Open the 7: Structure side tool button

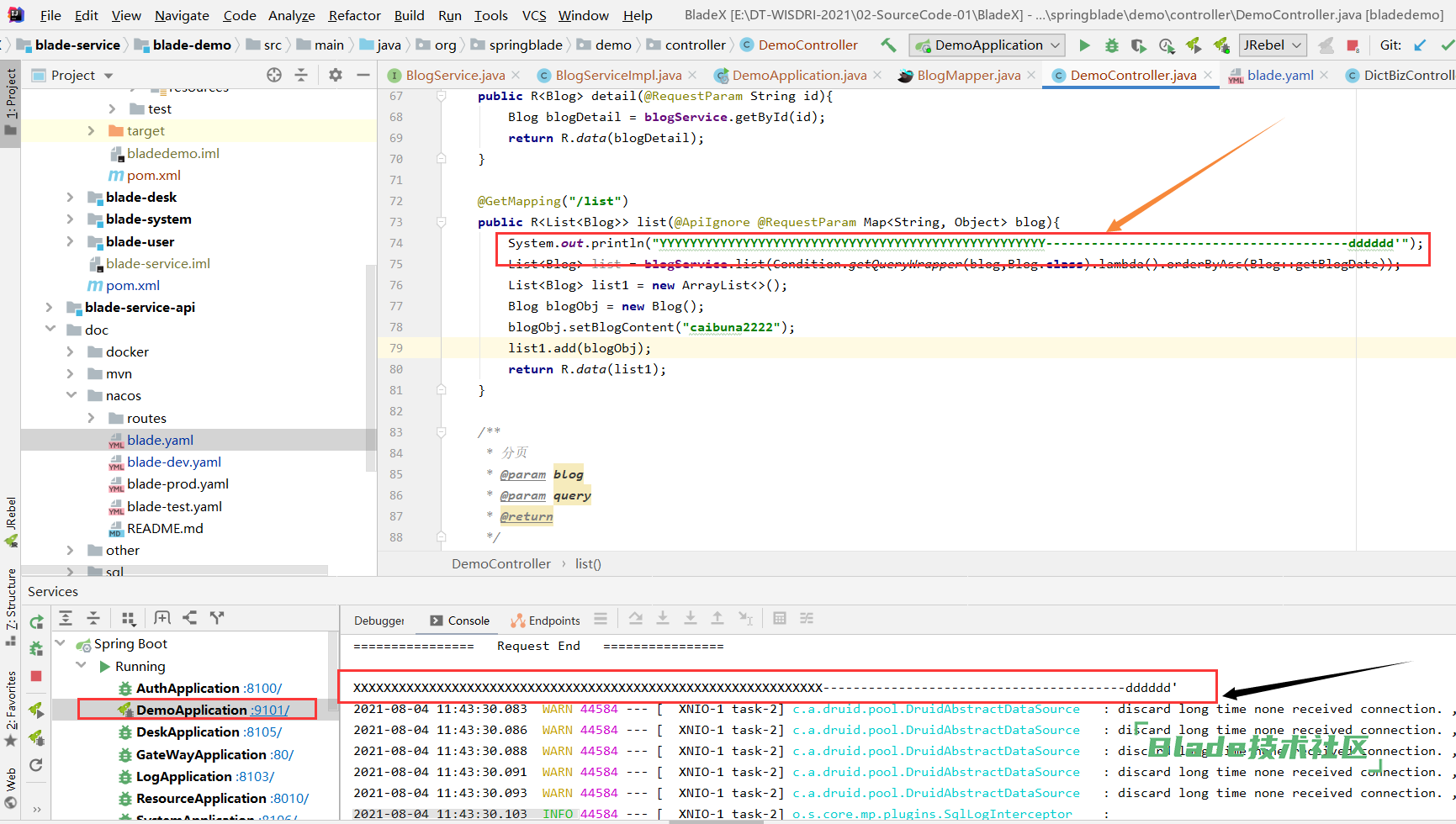[10, 605]
